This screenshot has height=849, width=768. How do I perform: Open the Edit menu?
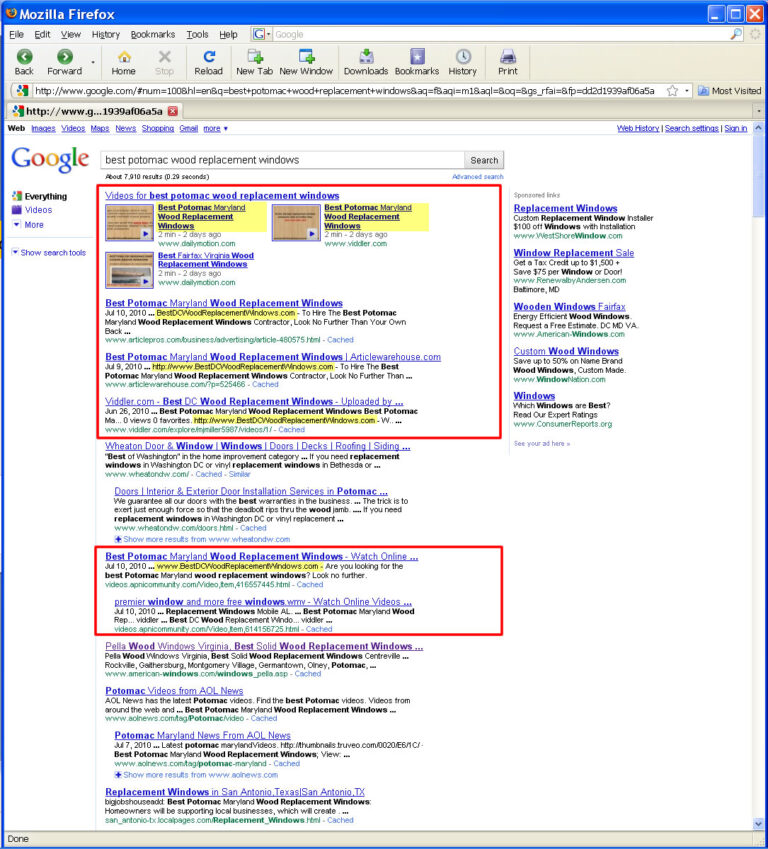pos(42,34)
